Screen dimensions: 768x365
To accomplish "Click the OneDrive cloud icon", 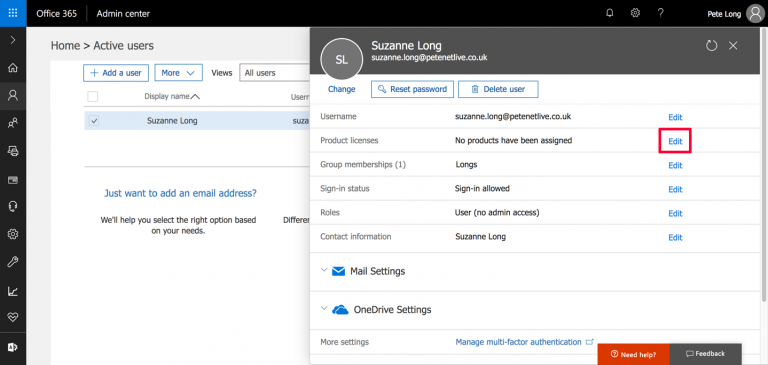I will point(340,310).
